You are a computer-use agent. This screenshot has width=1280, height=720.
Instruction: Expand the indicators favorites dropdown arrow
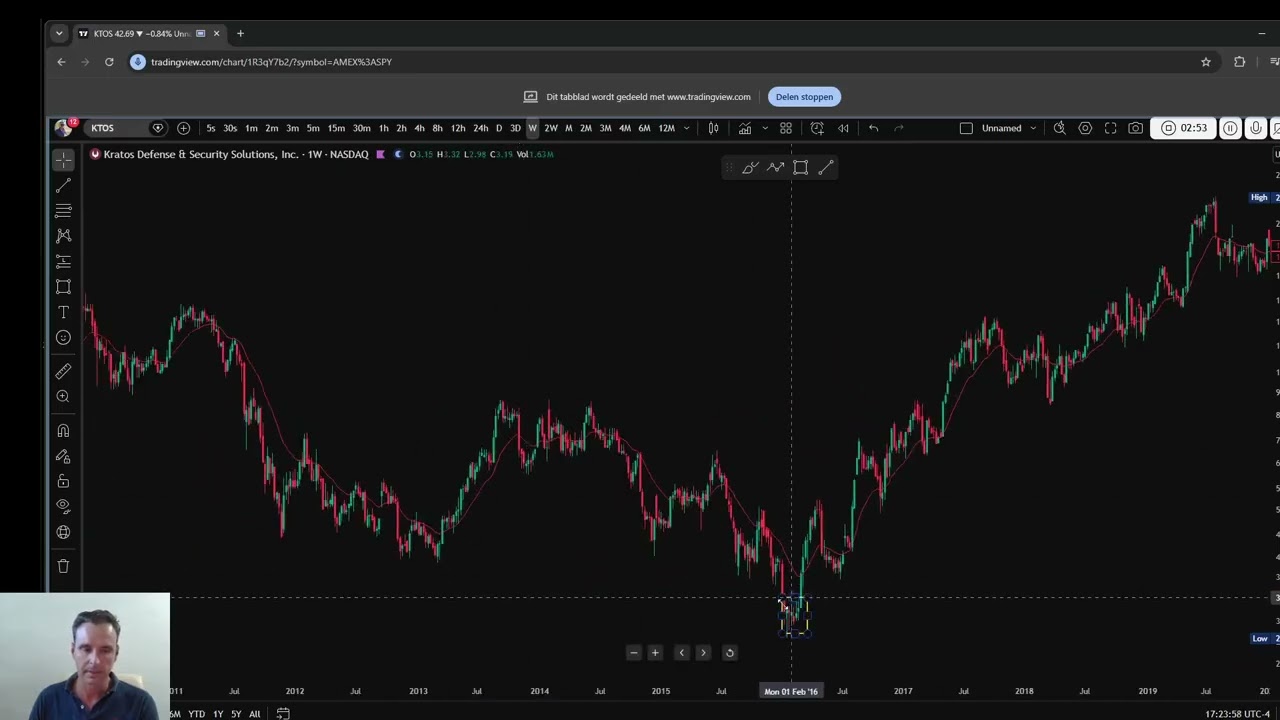click(x=765, y=128)
